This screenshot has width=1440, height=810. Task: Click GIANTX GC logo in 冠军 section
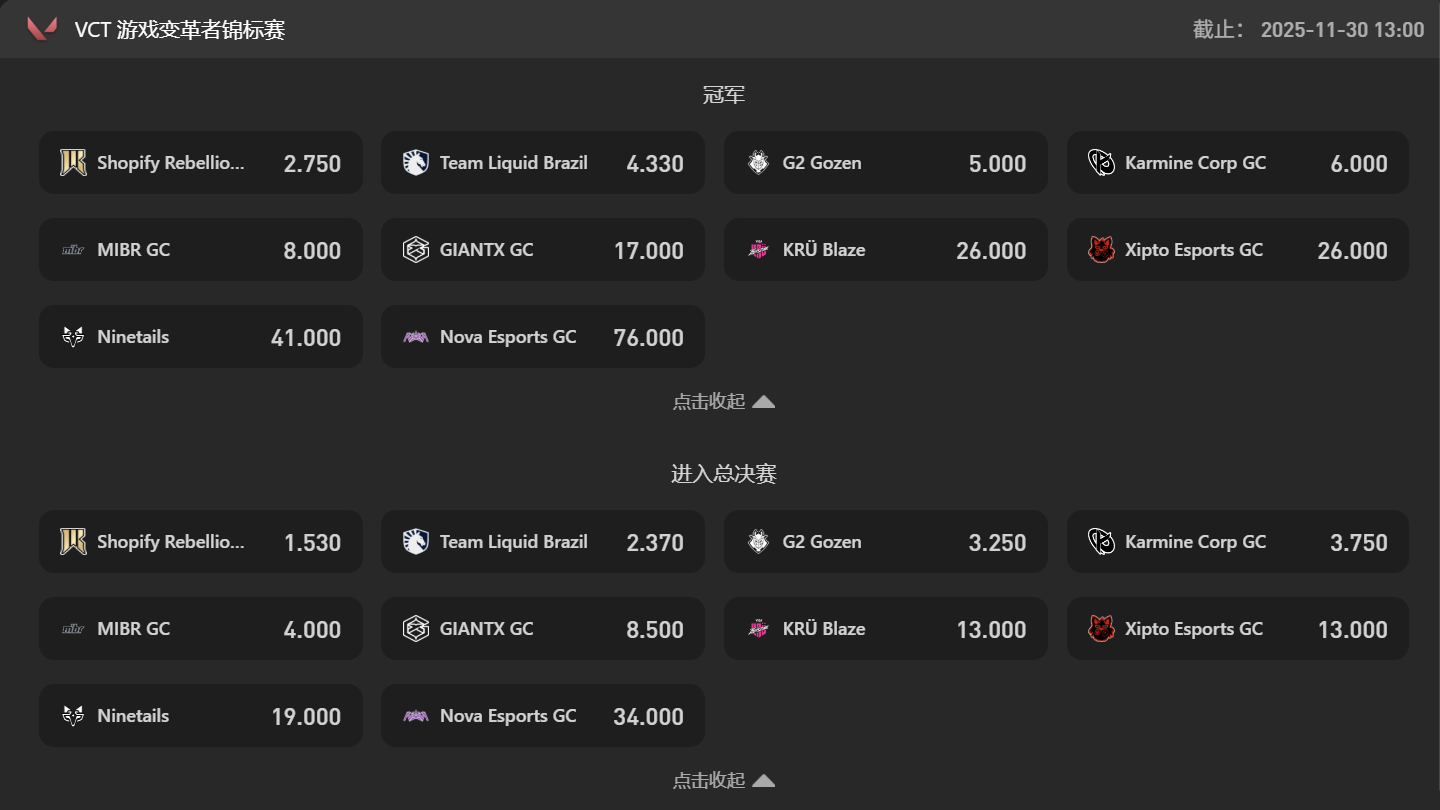(x=415, y=250)
